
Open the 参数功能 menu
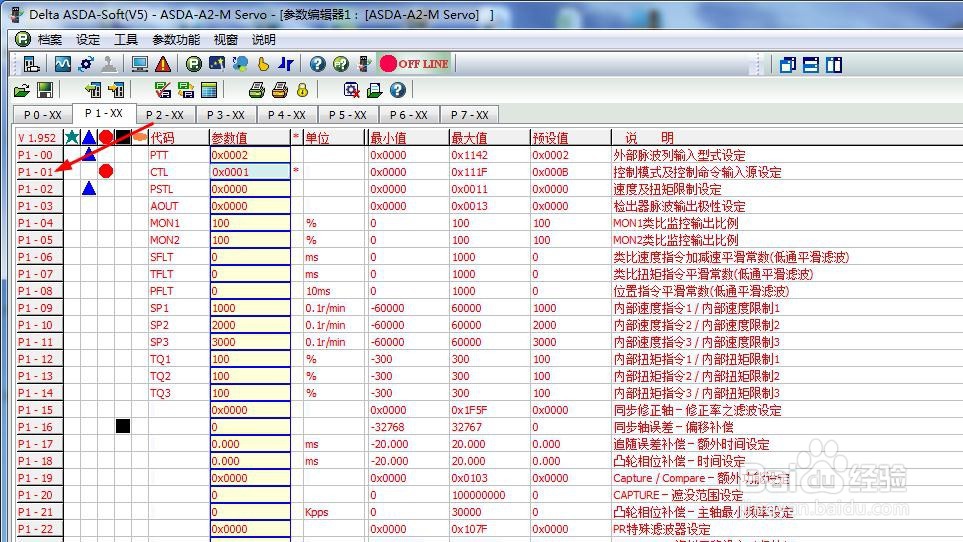176,40
